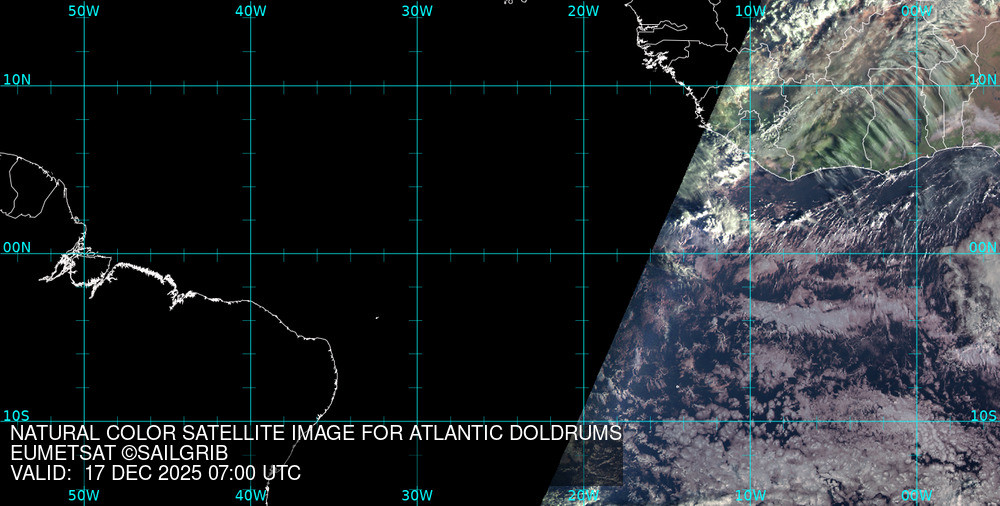Click the 10S latitude label on right edge
This screenshot has width=1000, height=506.
(983, 415)
